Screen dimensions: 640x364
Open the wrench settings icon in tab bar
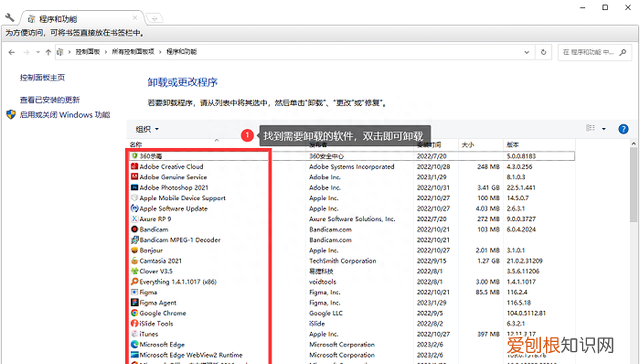point(10,17)
